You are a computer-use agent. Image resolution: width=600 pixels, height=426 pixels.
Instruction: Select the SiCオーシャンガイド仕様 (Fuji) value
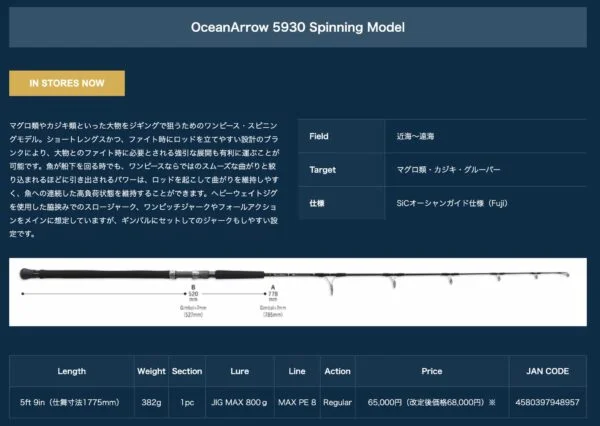pos(452,203)
